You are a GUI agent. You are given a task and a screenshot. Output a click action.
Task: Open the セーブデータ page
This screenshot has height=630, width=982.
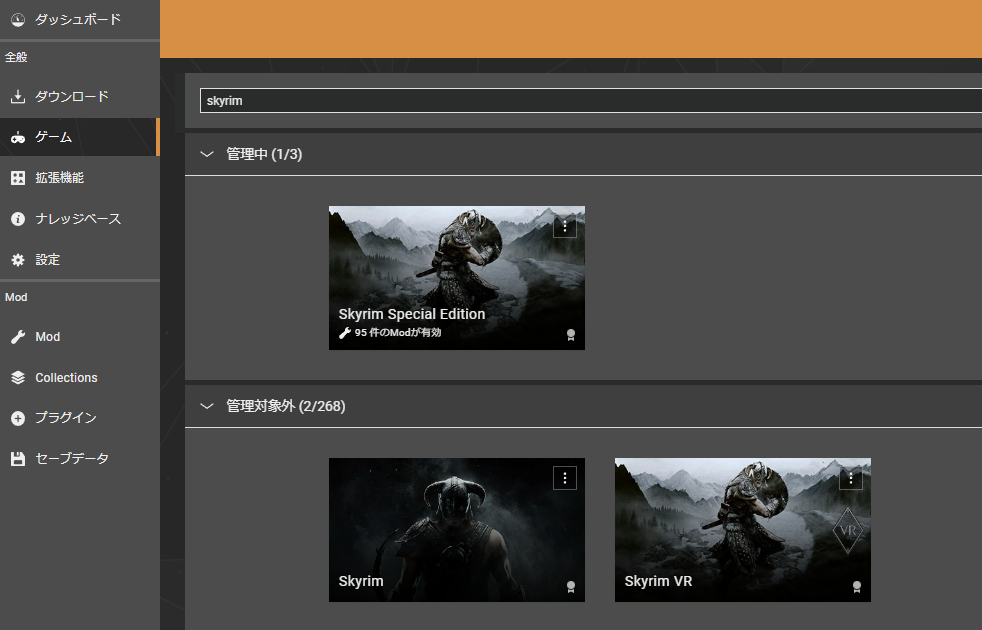pos(80,459)
